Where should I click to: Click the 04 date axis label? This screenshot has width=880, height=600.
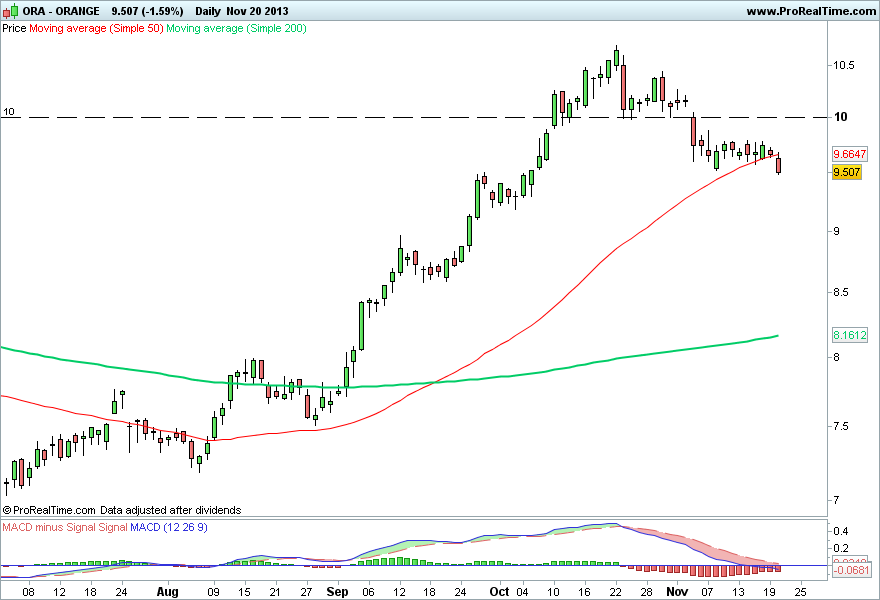tap(522, 592)
